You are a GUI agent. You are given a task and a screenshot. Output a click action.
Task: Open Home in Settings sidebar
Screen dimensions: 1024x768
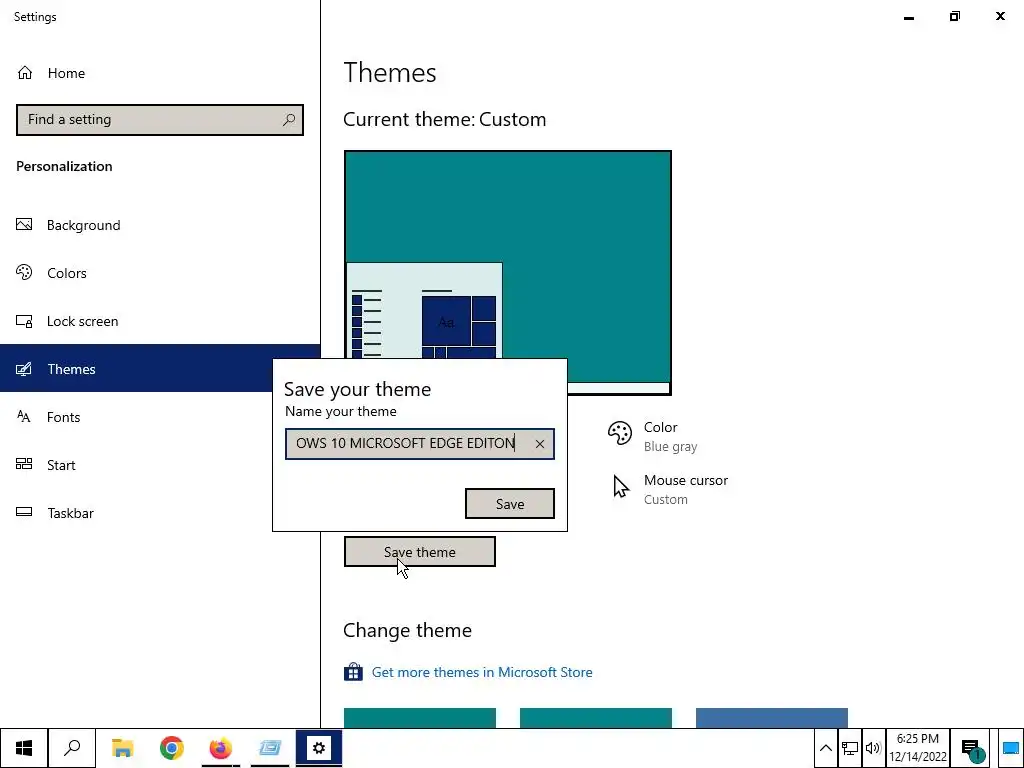coord(160,73)
